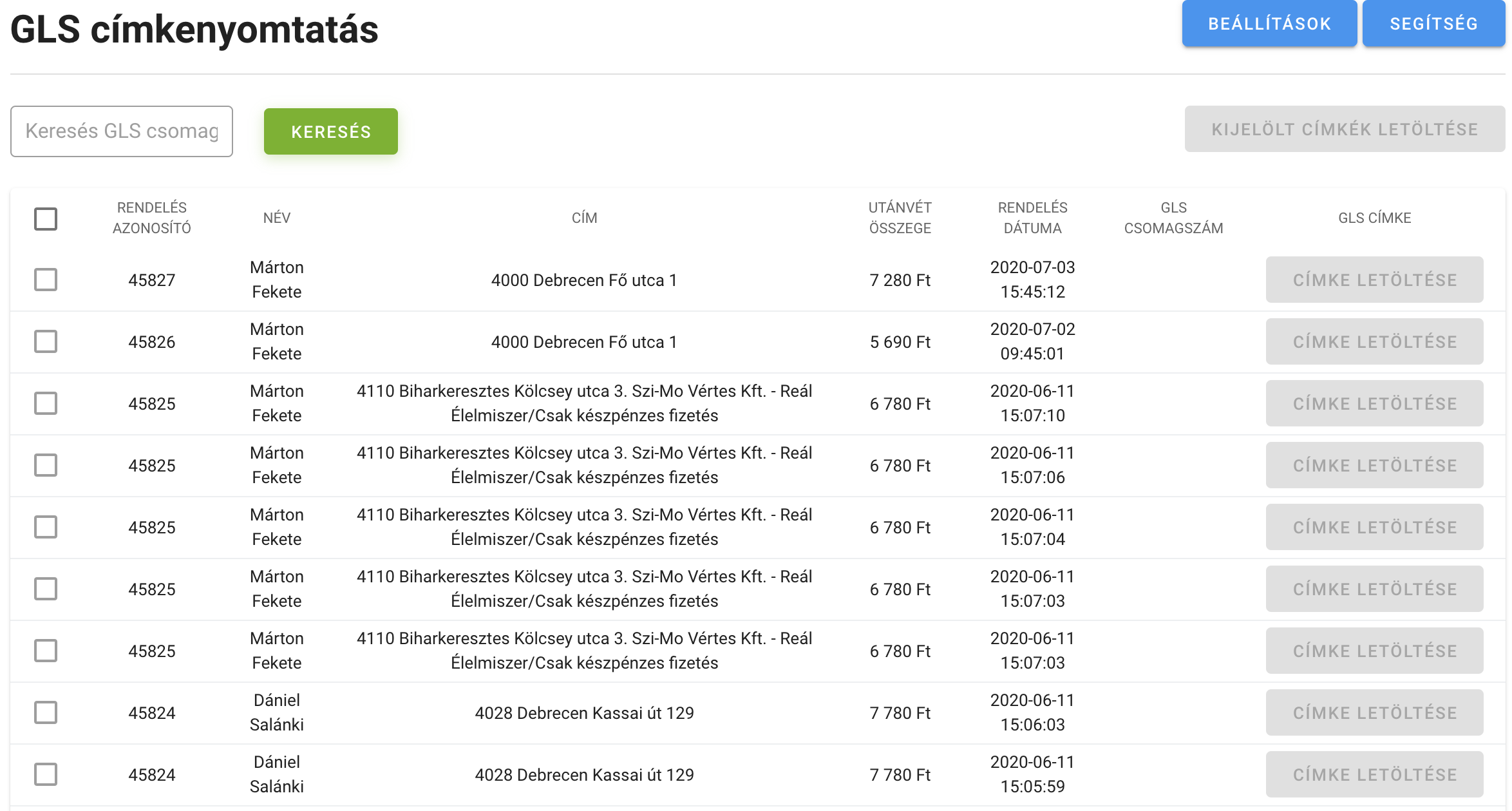
Task: Click order ID 45827 cell
Action: (152, 280)
